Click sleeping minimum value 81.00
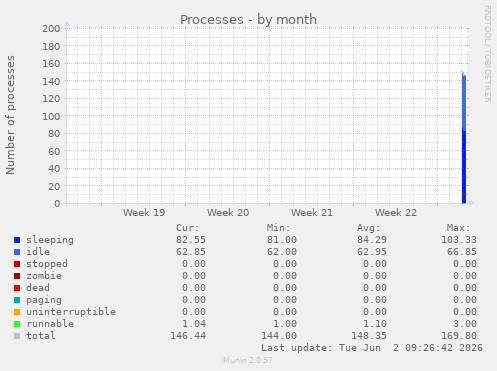The image size is (497, 371). click(x=282, y=240)
